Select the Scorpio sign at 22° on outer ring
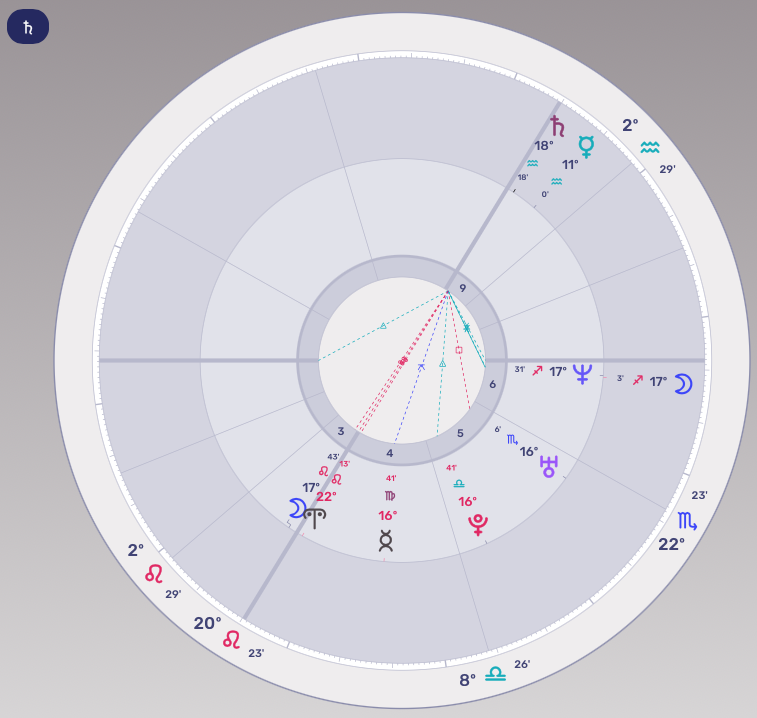The image size is (757, 718). click(688, 521)
